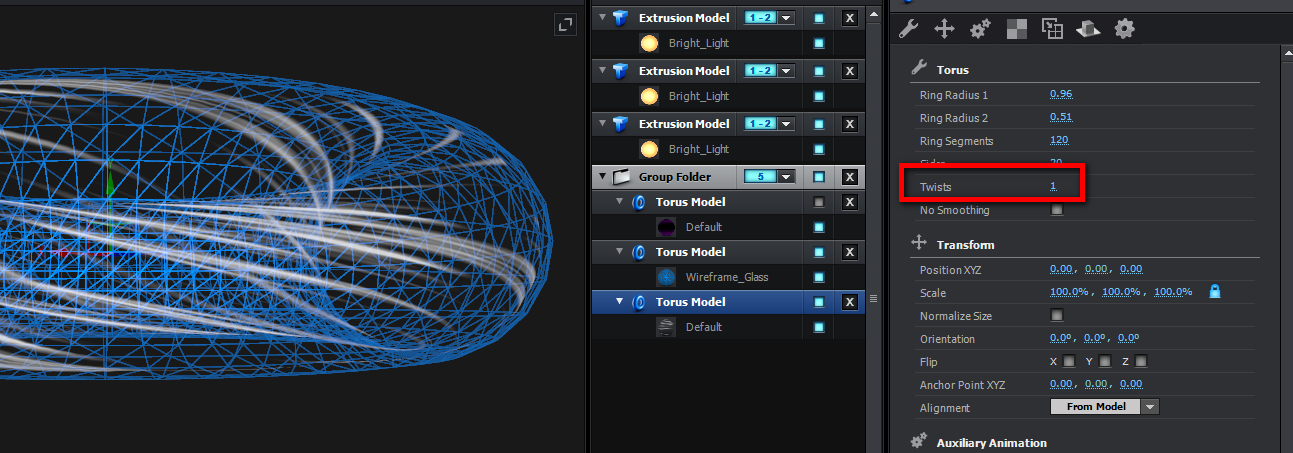The height and width of the screenshot is (453, 1293).
Task: Select the Wireframe_Glass material thumbnail
Action: click(x=667, y=277)
